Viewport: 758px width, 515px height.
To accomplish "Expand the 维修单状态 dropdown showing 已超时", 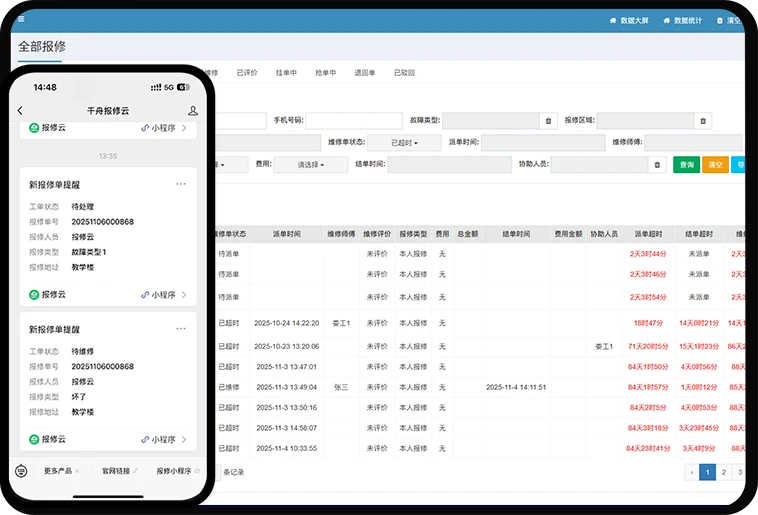I will [x=404, y=143].
